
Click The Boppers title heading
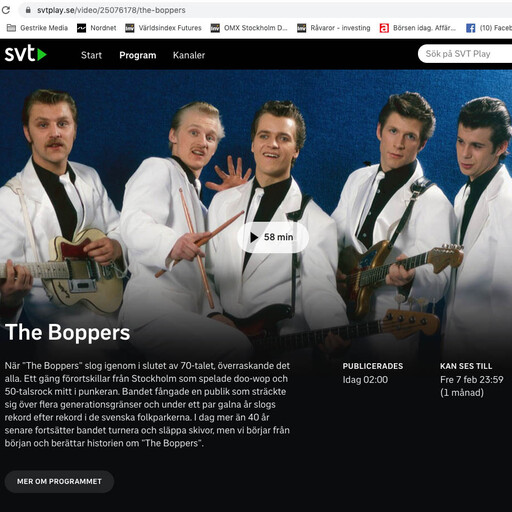pos(68,332)
